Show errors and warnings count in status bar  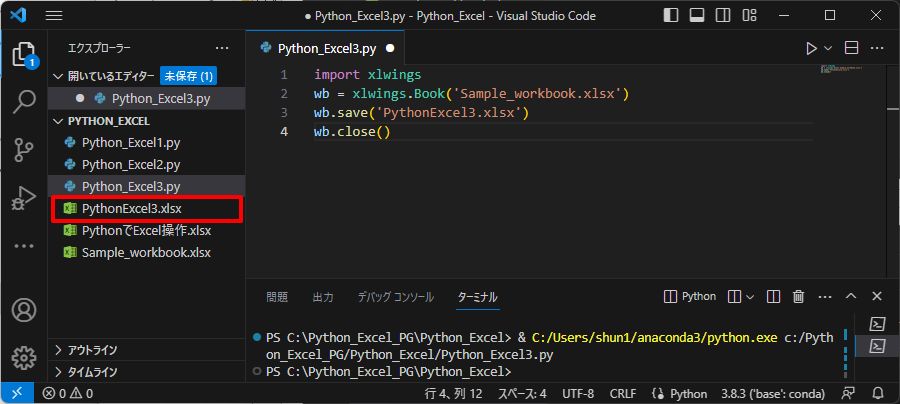(68, 394)
